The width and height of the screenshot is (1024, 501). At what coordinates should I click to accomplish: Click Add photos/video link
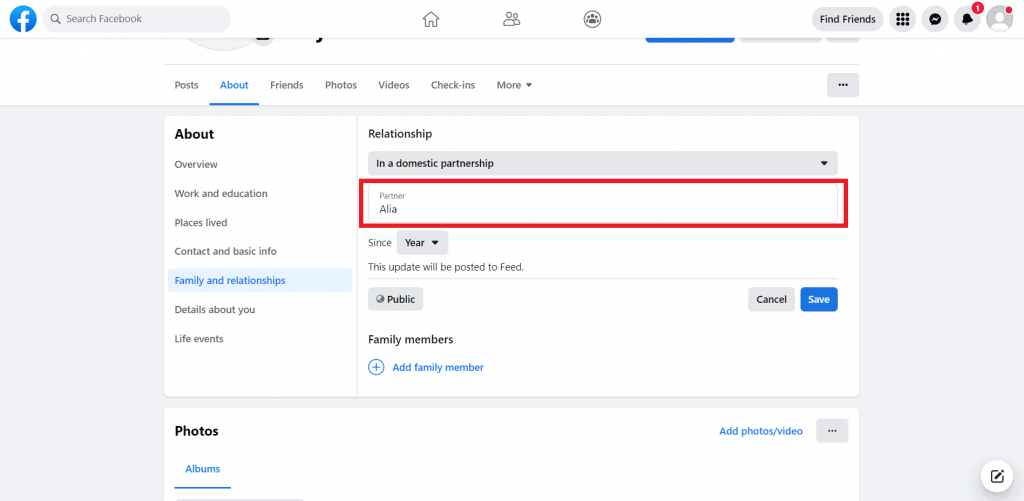761,431
